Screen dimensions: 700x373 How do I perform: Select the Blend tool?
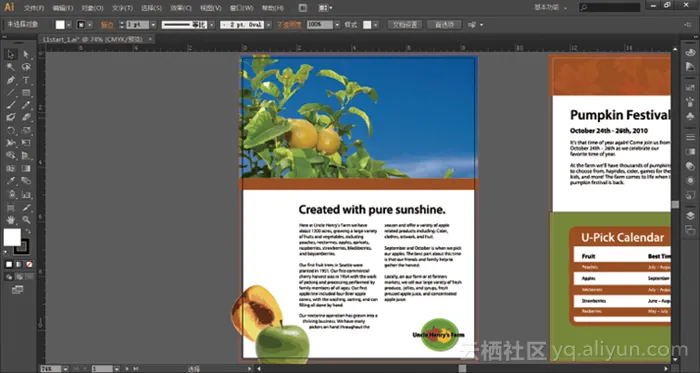26,181
